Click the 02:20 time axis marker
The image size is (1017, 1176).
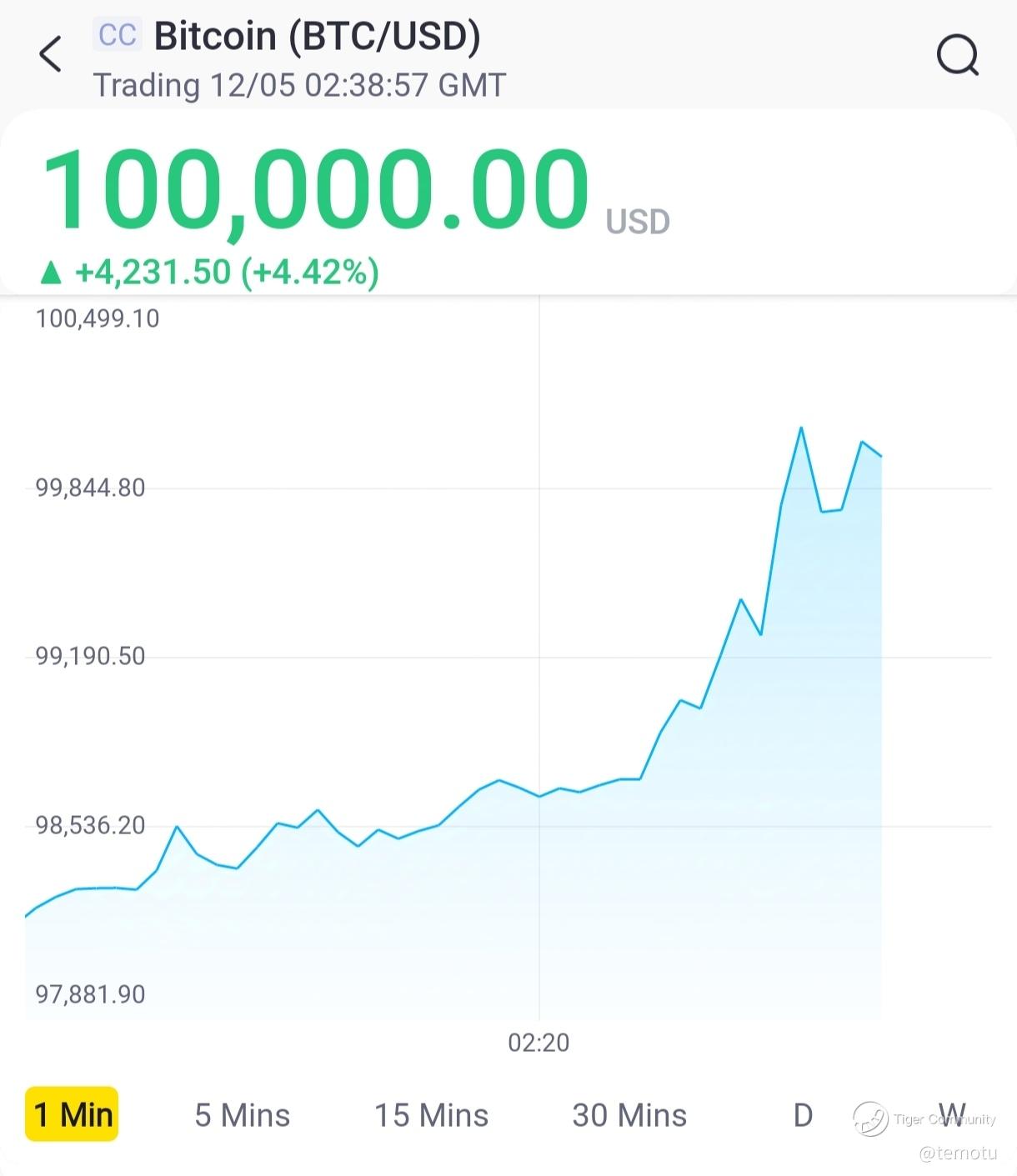click(x=539, y=1043)
